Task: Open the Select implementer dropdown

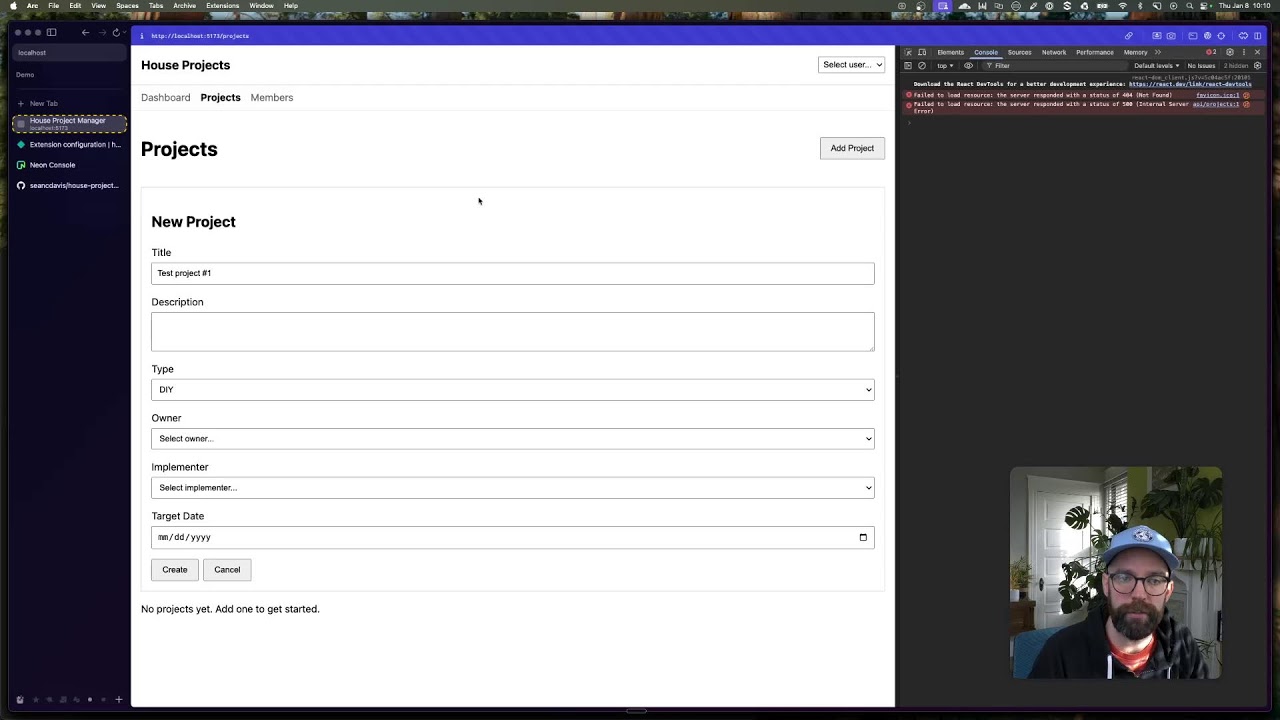Action: click(x=513, y=488)
